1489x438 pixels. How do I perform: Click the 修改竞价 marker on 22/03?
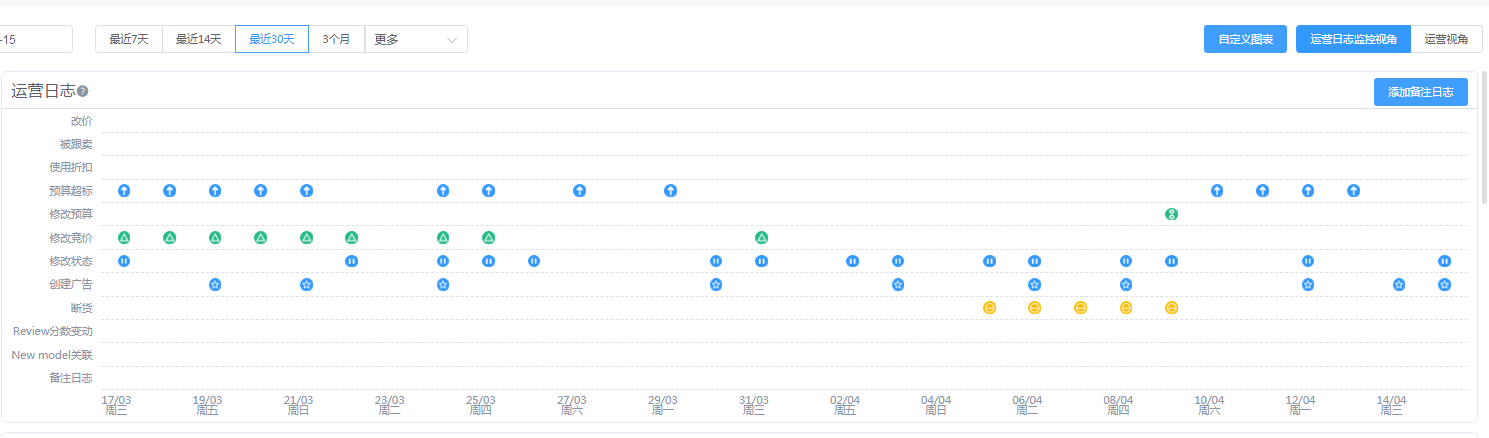351,238
